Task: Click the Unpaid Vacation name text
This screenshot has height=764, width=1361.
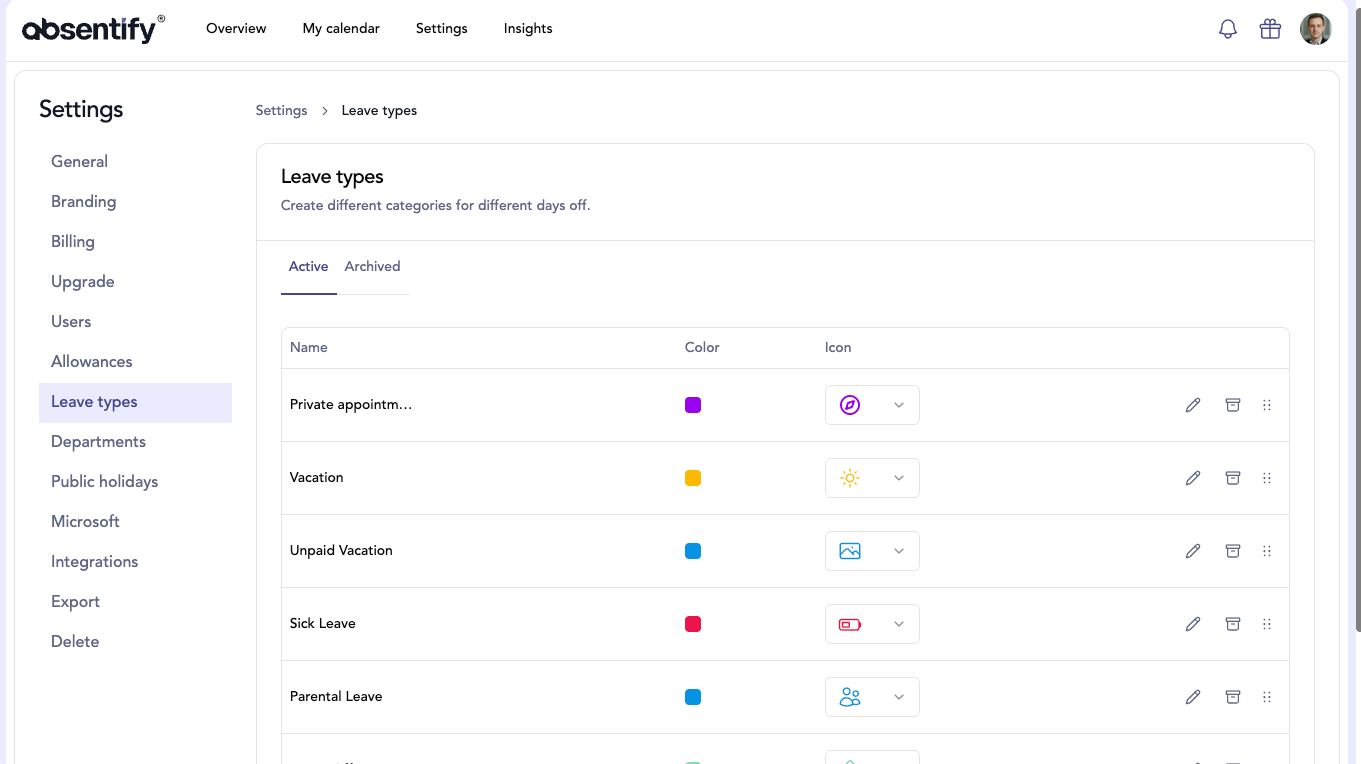Action: (x=341, y=551)
